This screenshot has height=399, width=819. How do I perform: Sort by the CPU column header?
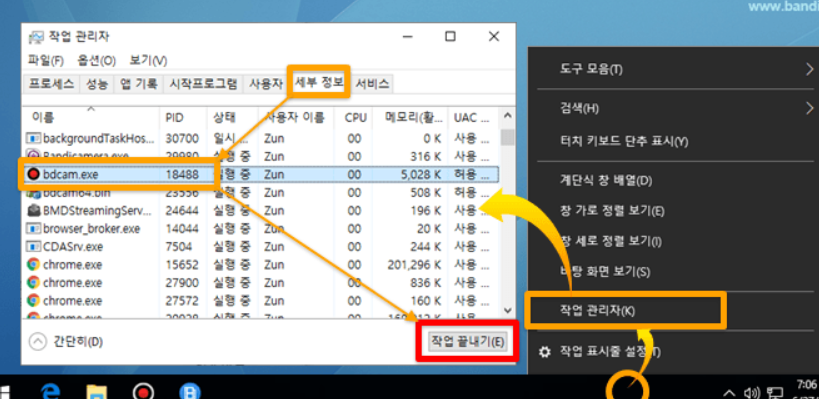(x=353, y=118)
